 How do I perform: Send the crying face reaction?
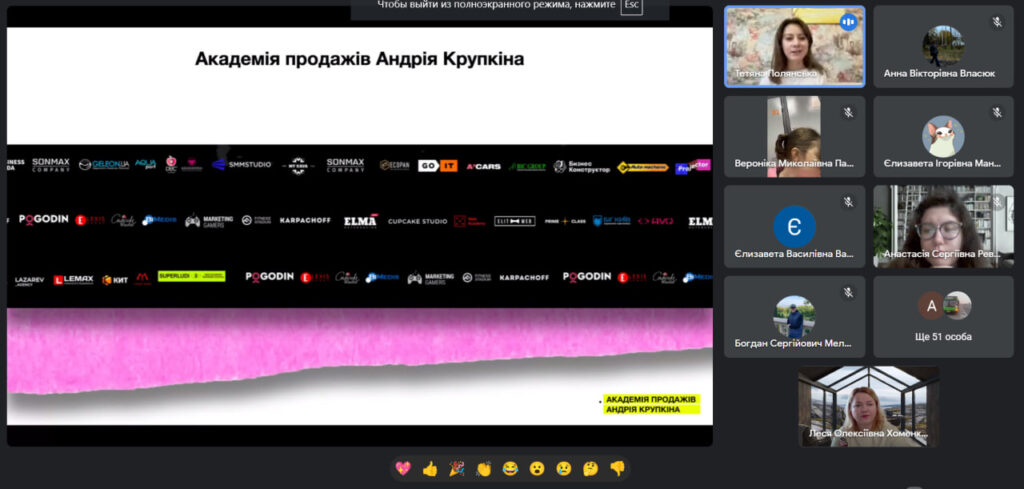tap(564, 468)
